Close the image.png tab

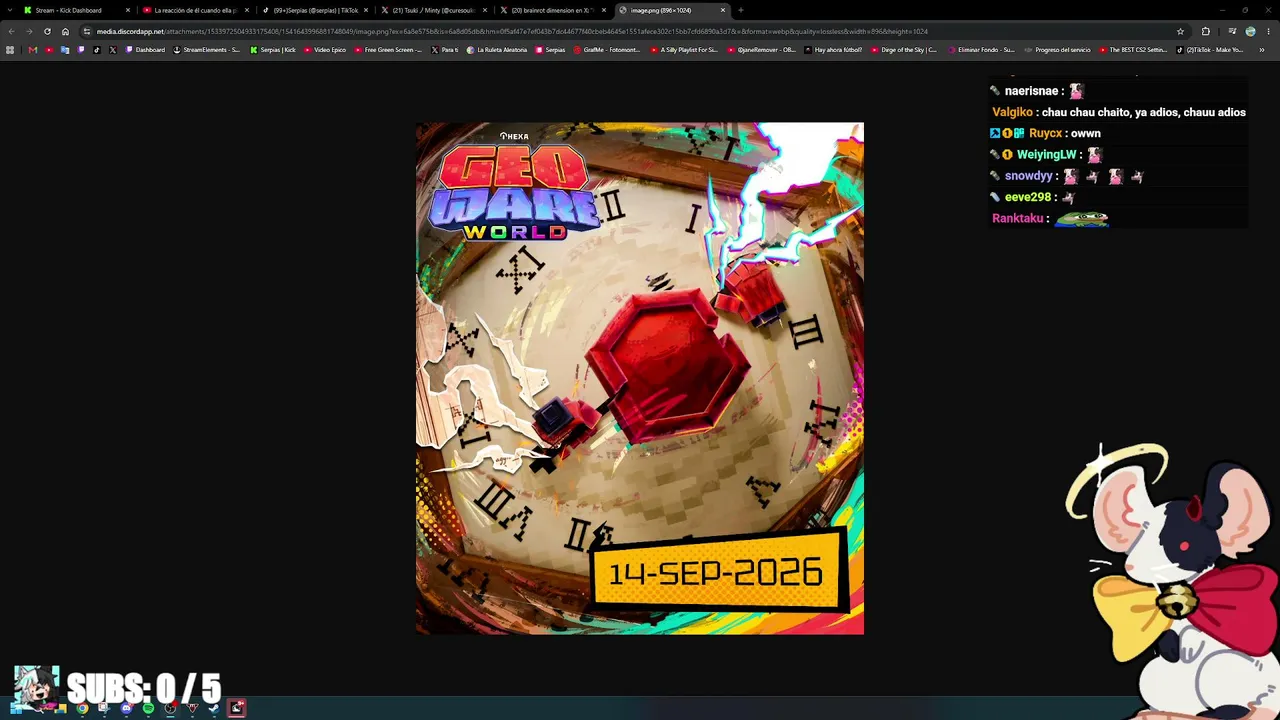pos(723,10)
